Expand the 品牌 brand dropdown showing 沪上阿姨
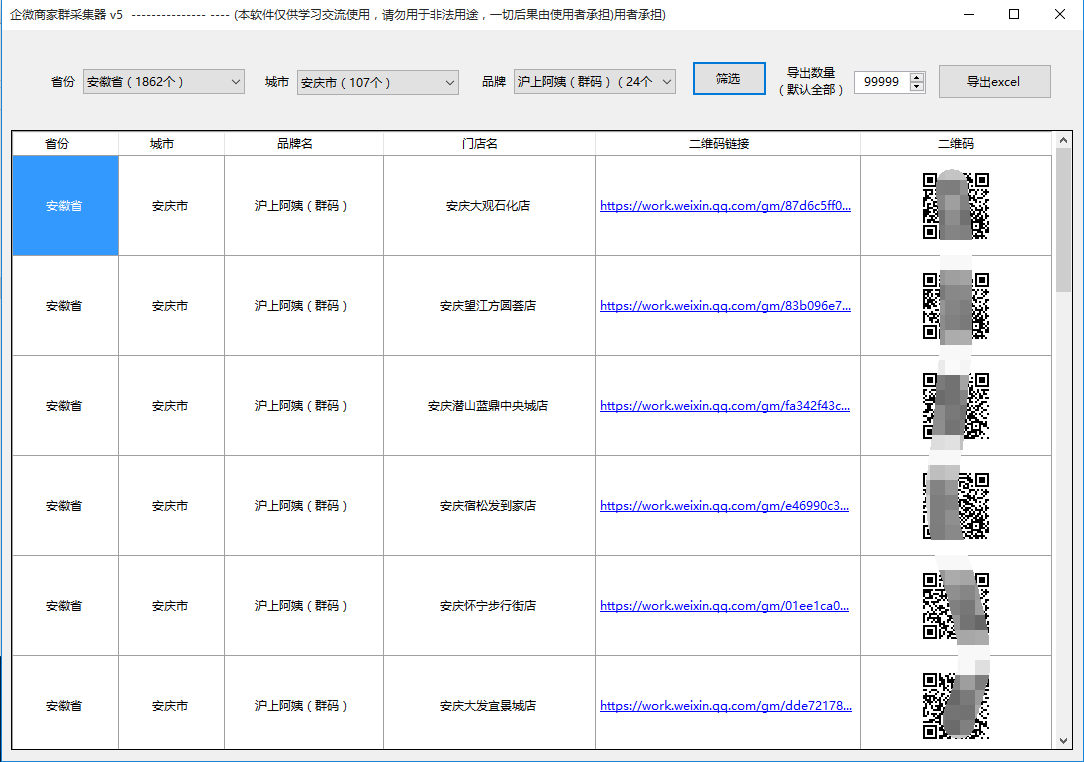 pos(594,81)
